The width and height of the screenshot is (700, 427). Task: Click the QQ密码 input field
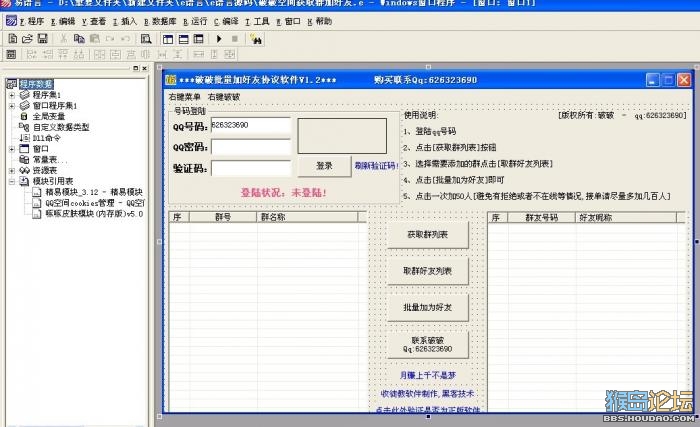(x=251, y=147)
